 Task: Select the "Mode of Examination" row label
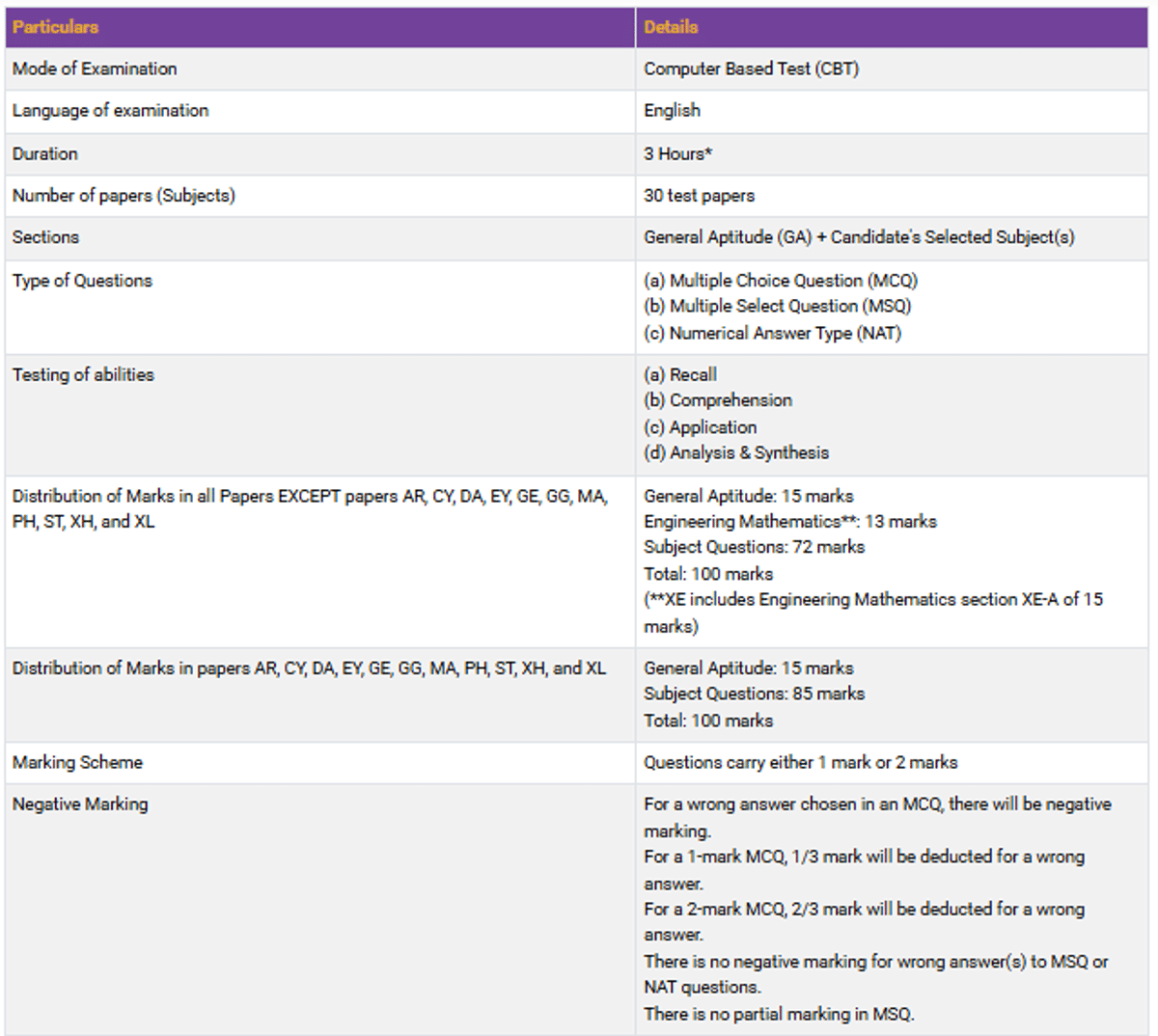pyautogui.click(x=95, y=68)
